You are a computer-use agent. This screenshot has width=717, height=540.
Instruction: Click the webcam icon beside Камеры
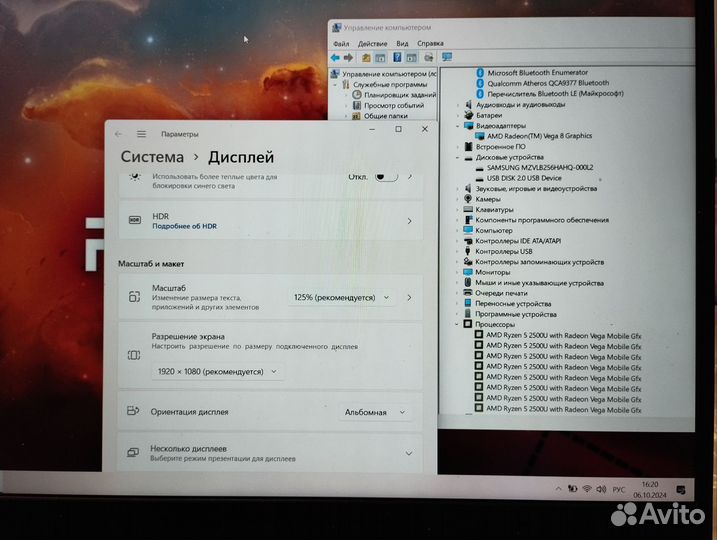coord(468,199)
